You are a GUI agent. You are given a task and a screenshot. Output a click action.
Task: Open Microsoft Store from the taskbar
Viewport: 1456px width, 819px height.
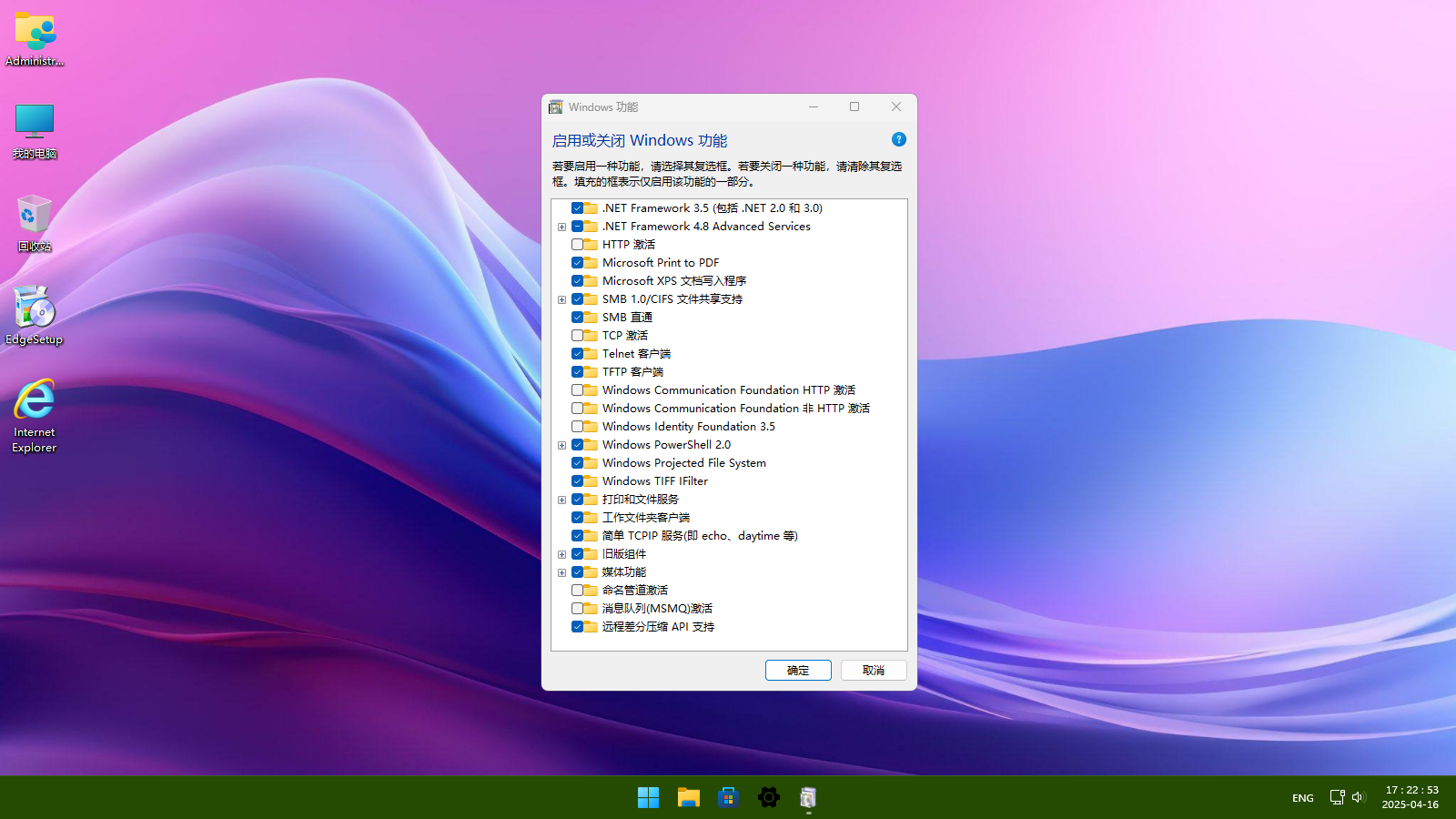point(728,798)
